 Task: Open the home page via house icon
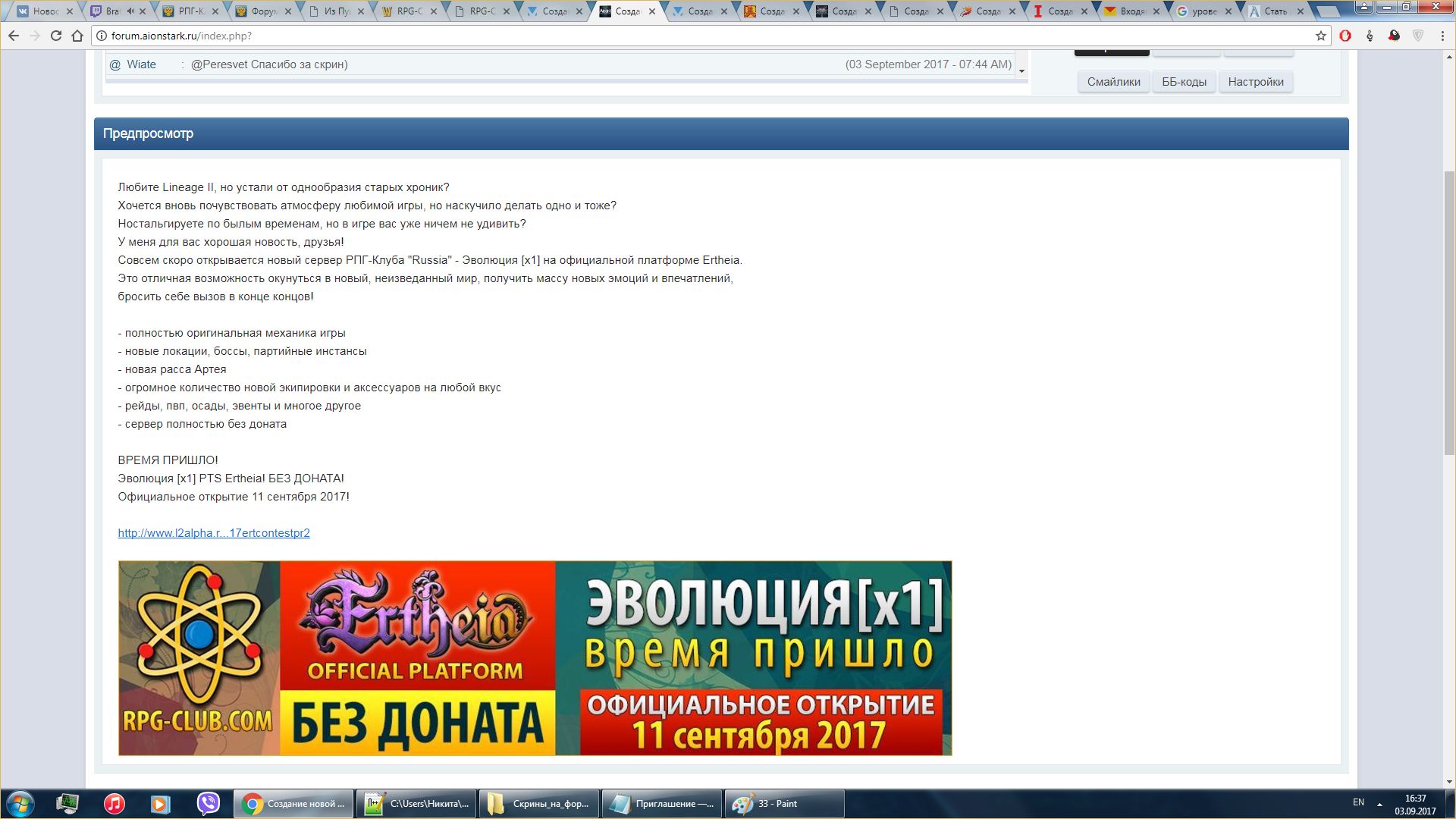(77, 36)
